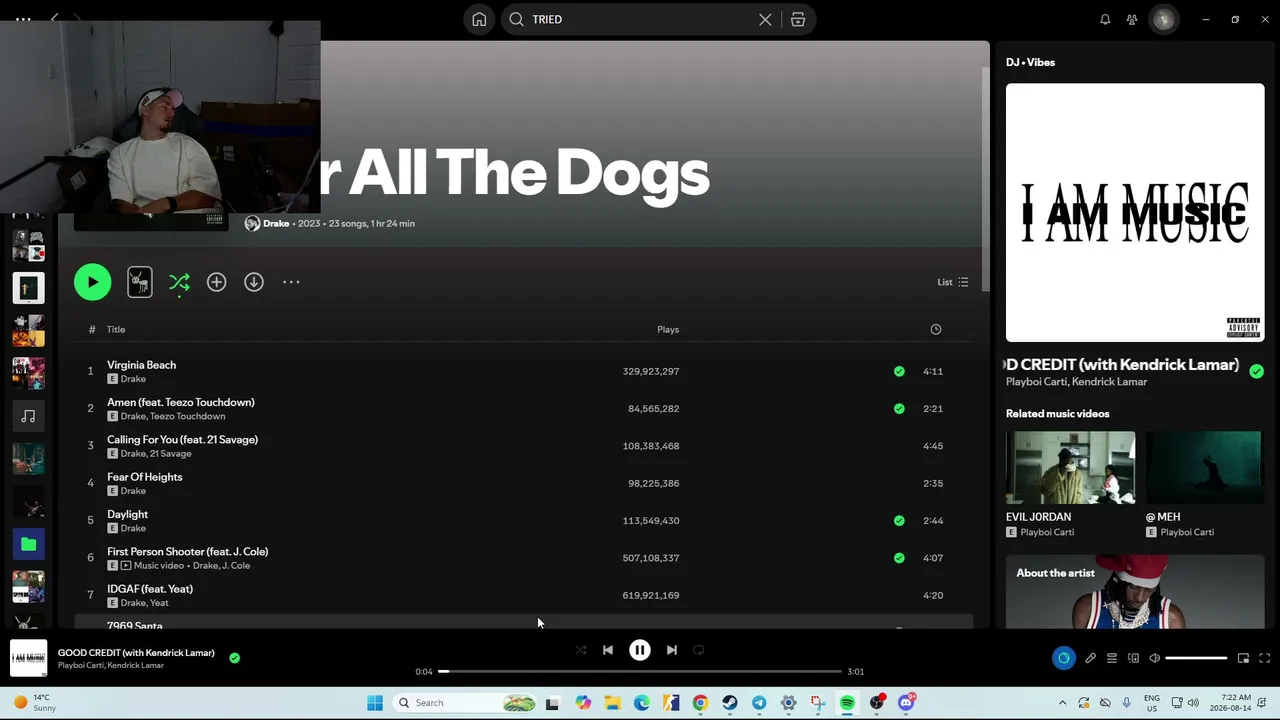Open the Browse icon beside the search bar
Screen dimensions: 1280x720
pyautogui.click(x=798, y=19)
